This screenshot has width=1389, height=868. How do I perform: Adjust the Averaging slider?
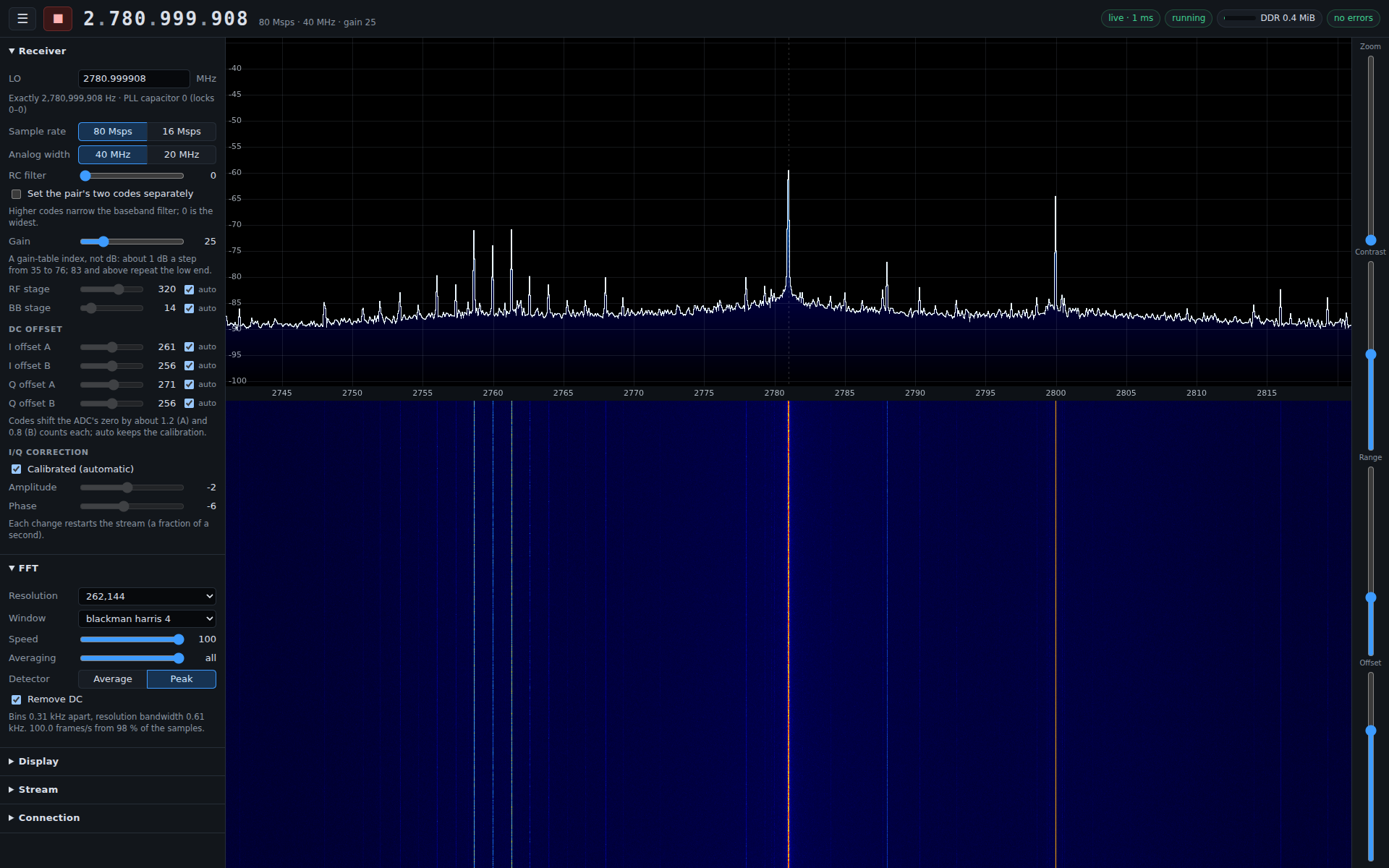132,658
